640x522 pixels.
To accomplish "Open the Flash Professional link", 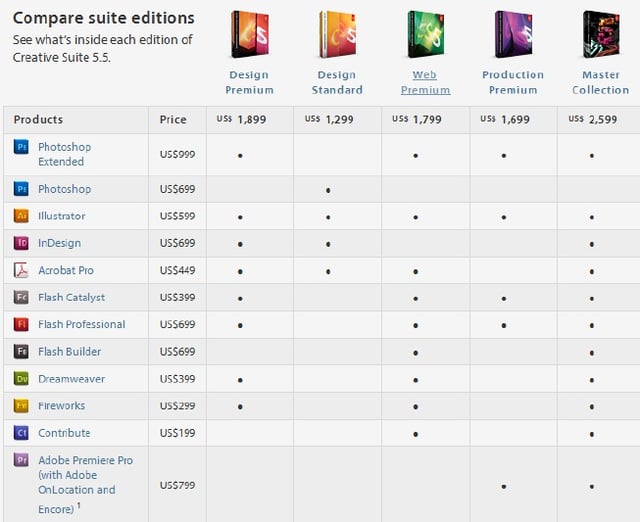I will 82,324.
